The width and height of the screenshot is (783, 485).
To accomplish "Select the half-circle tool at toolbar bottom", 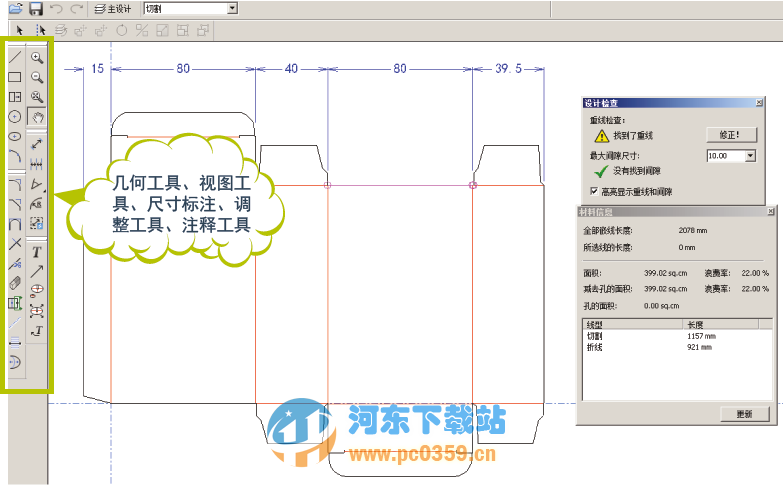I will point(15,362).
